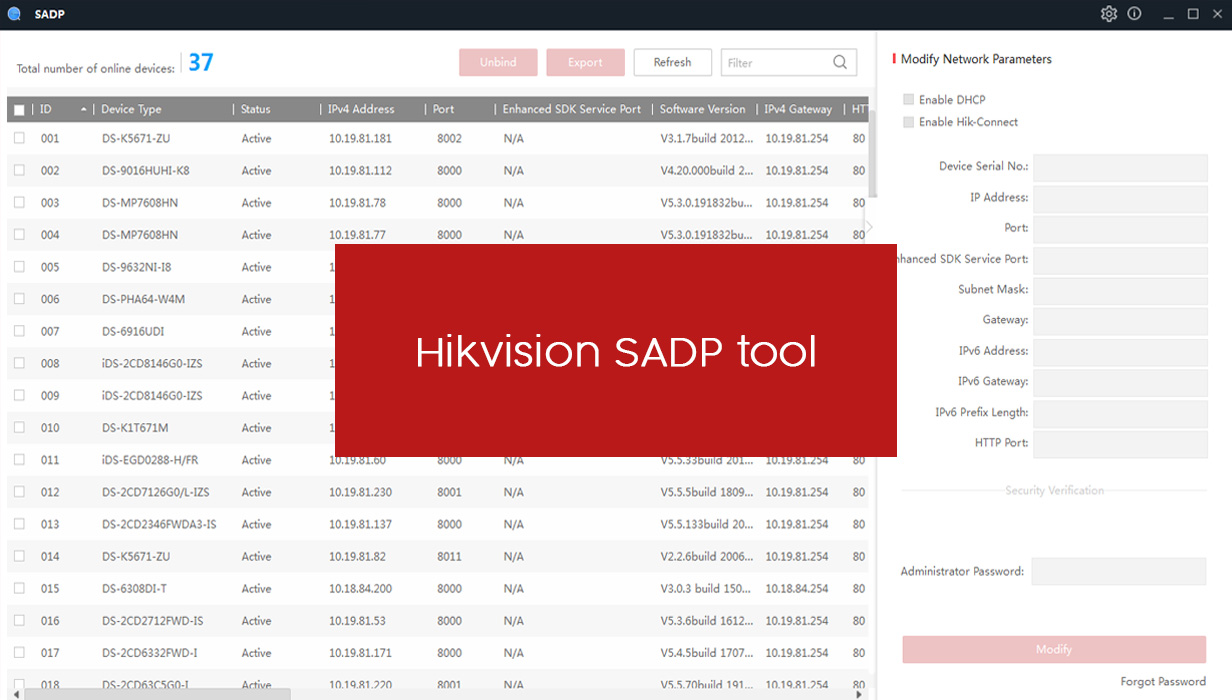Click the magnifier icon in Filter box
The image size is (1232, 700).
coord(840,63)
